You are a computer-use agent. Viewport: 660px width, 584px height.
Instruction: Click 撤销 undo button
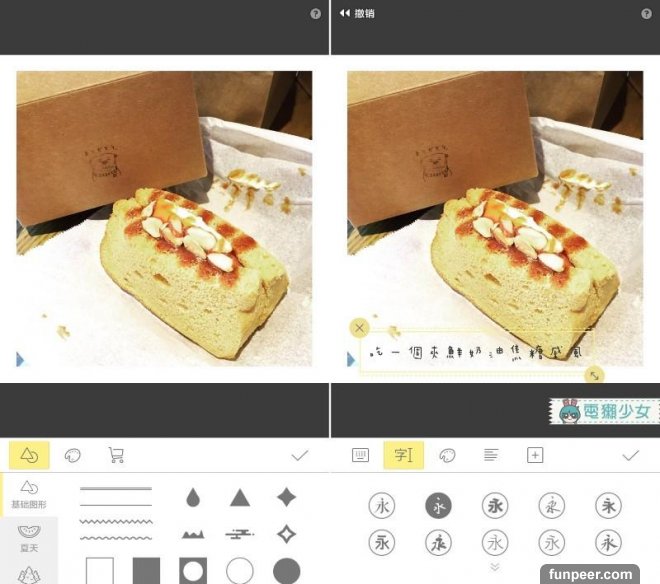pyautogui.click(x=358, y=13)
